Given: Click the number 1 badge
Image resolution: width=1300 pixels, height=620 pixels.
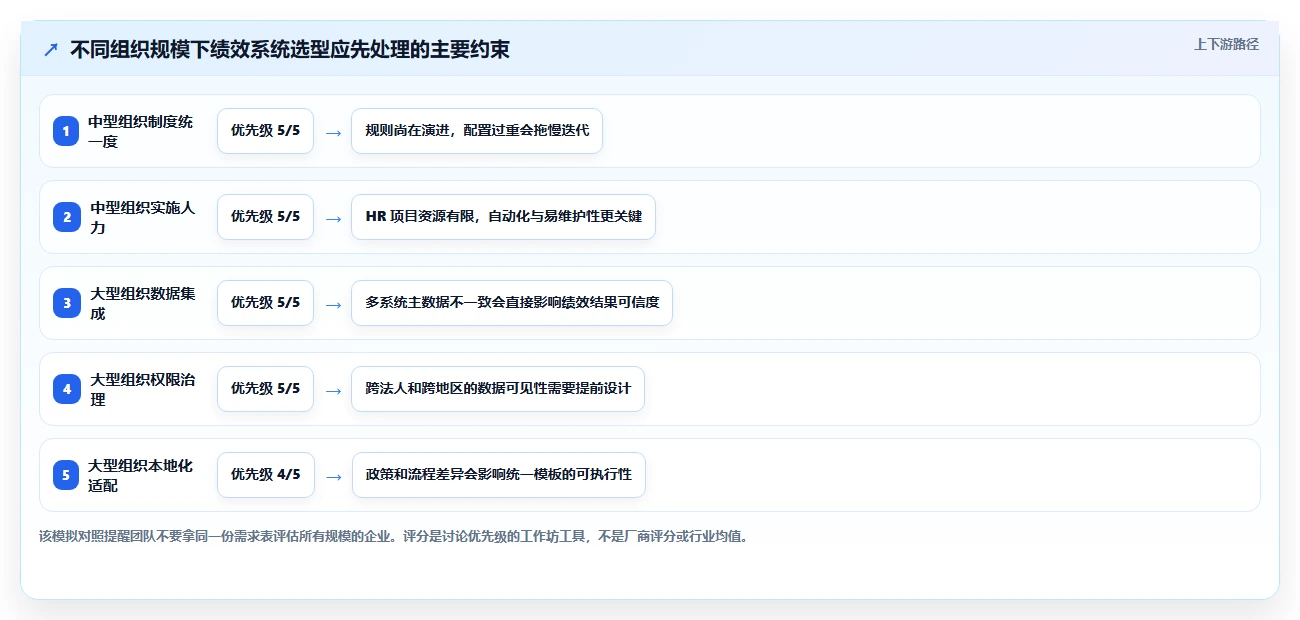Looking at the screenshot, I should click(66, 131).
